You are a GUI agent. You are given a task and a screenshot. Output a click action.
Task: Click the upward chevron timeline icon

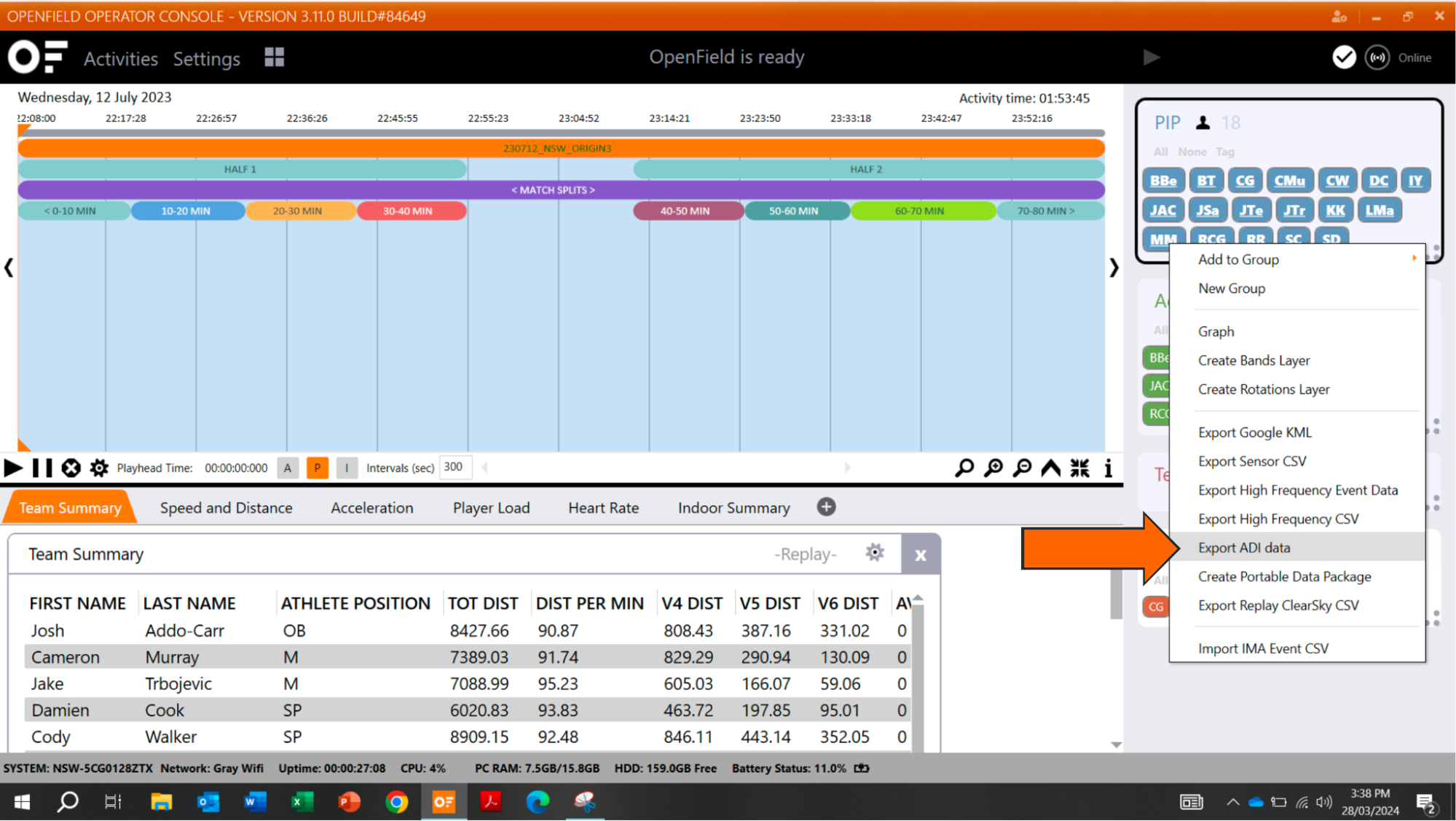point(1050,468)
